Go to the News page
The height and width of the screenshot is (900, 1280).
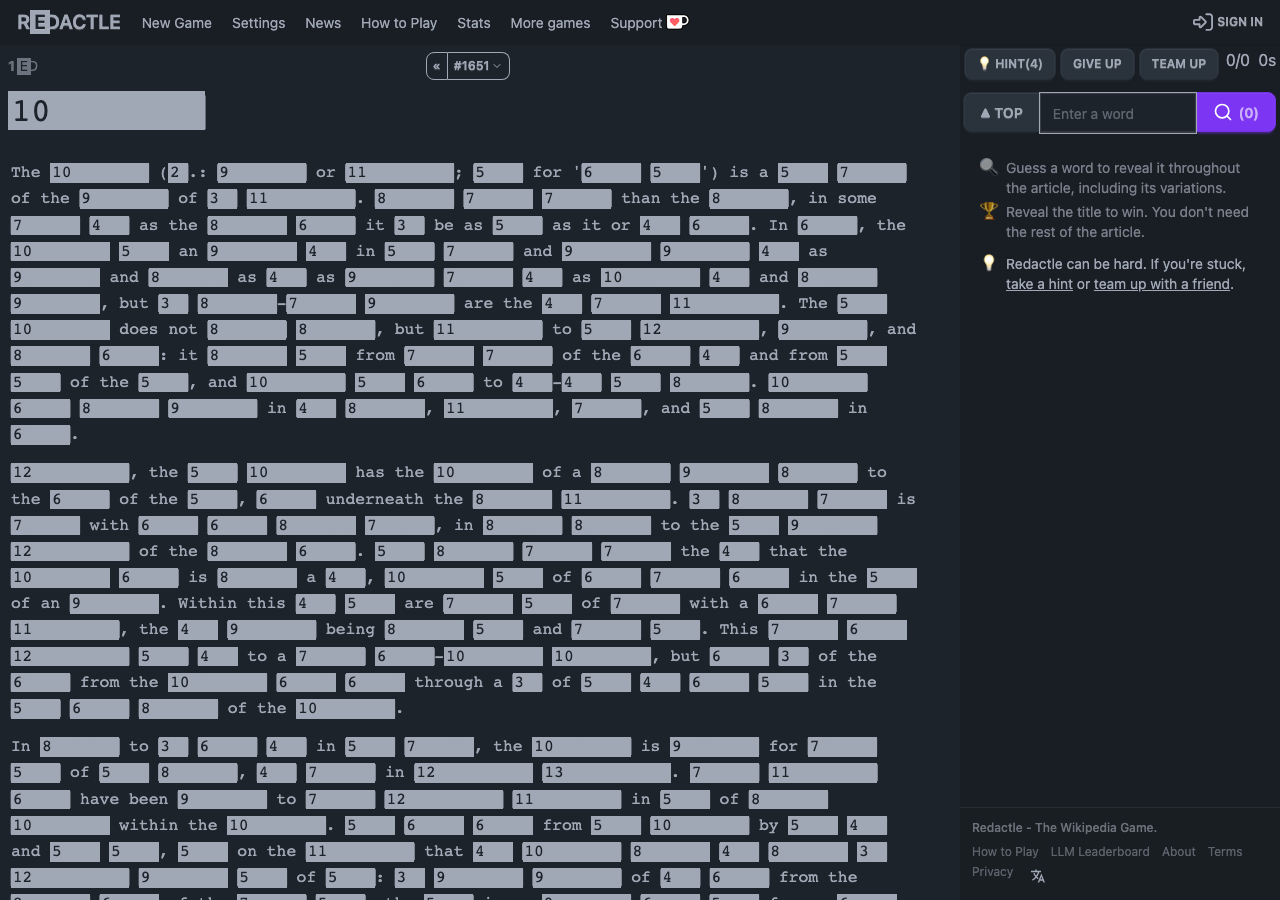point(323,23)
